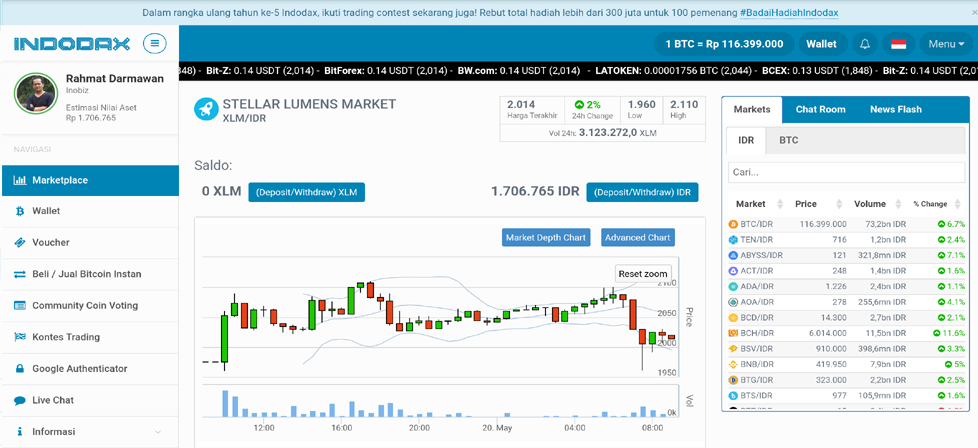
Task: Select the BTC market tab
Action: [x=788, y=140]
